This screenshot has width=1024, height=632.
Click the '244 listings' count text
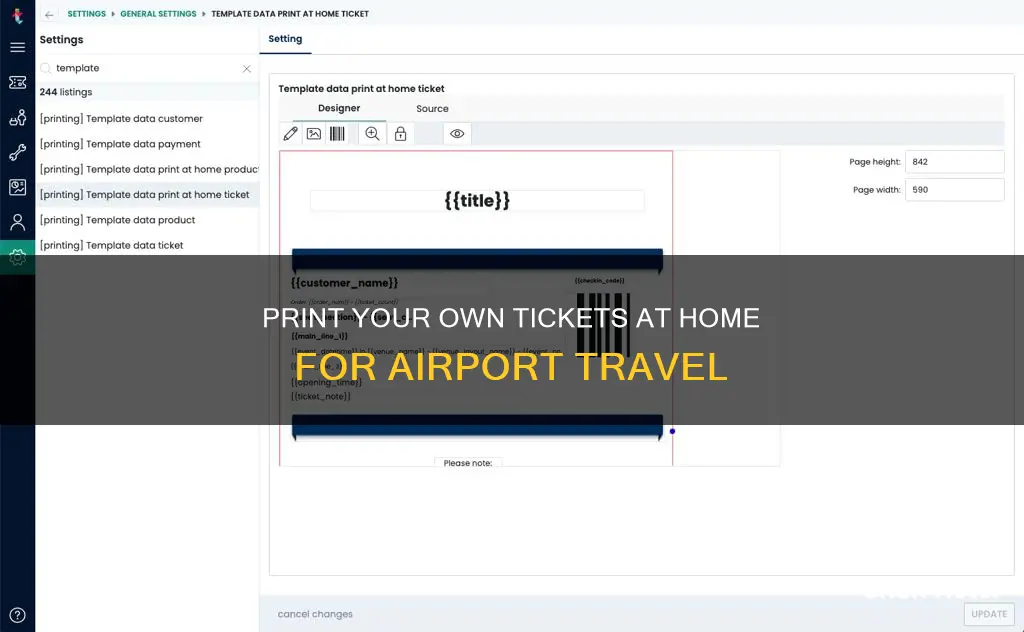click(66, 92)
